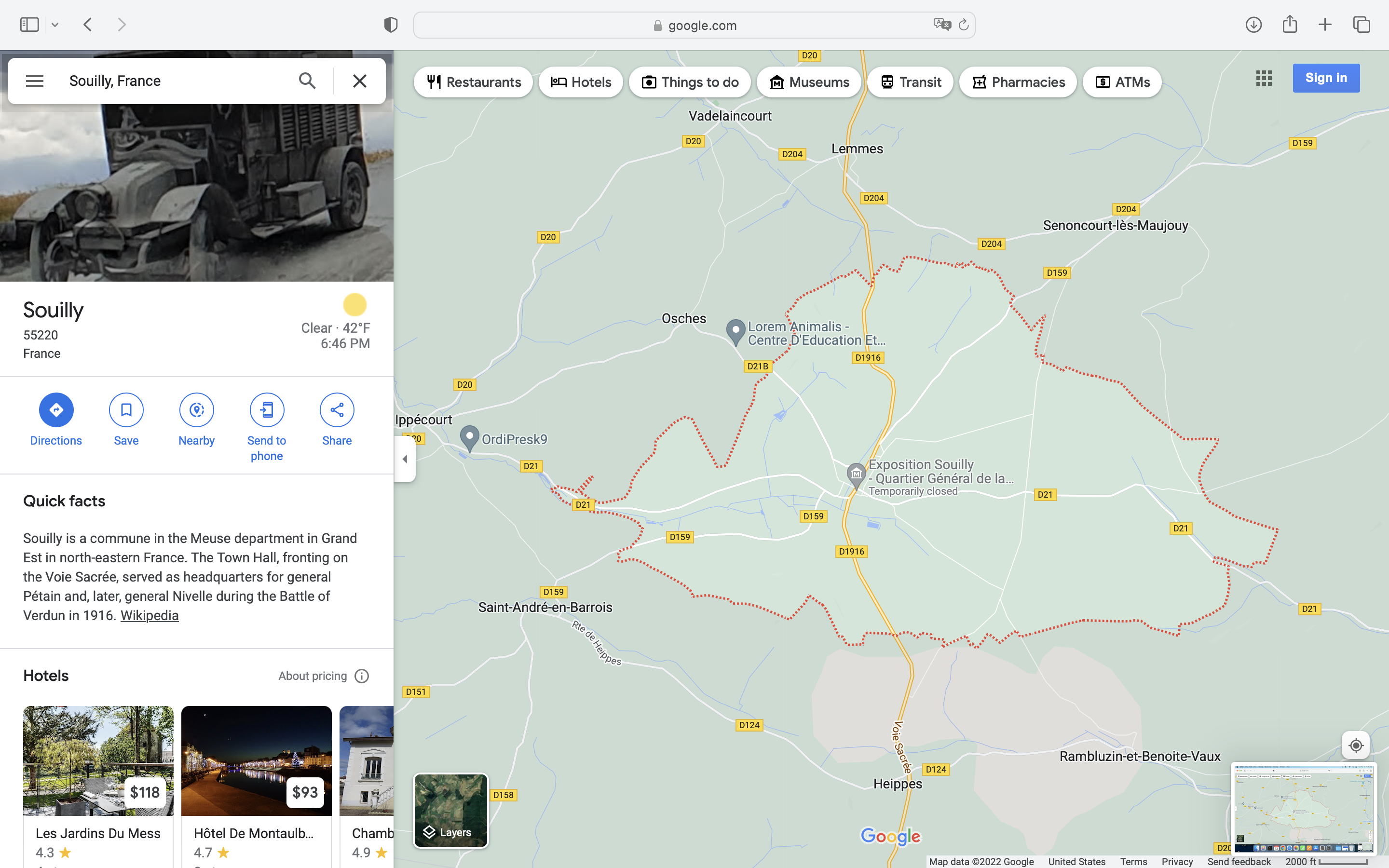This screenshot has width=1389, height=868.
Task: Send Souilly to phone
Action: [266, 410]
